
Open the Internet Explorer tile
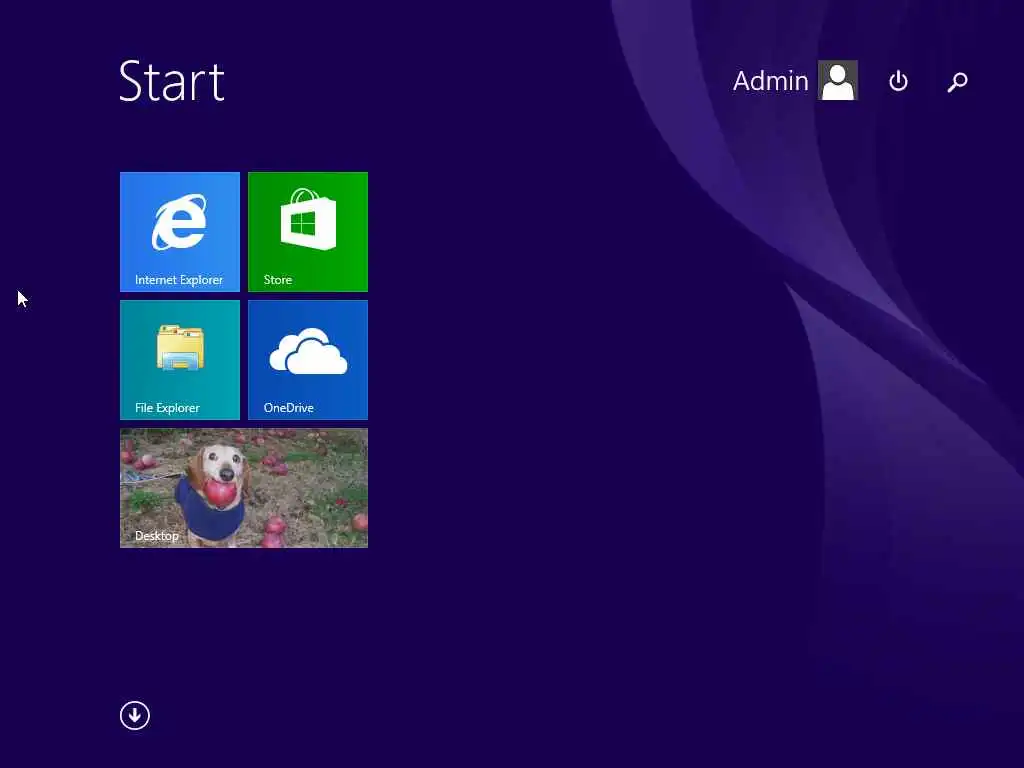tap(180, 232)
